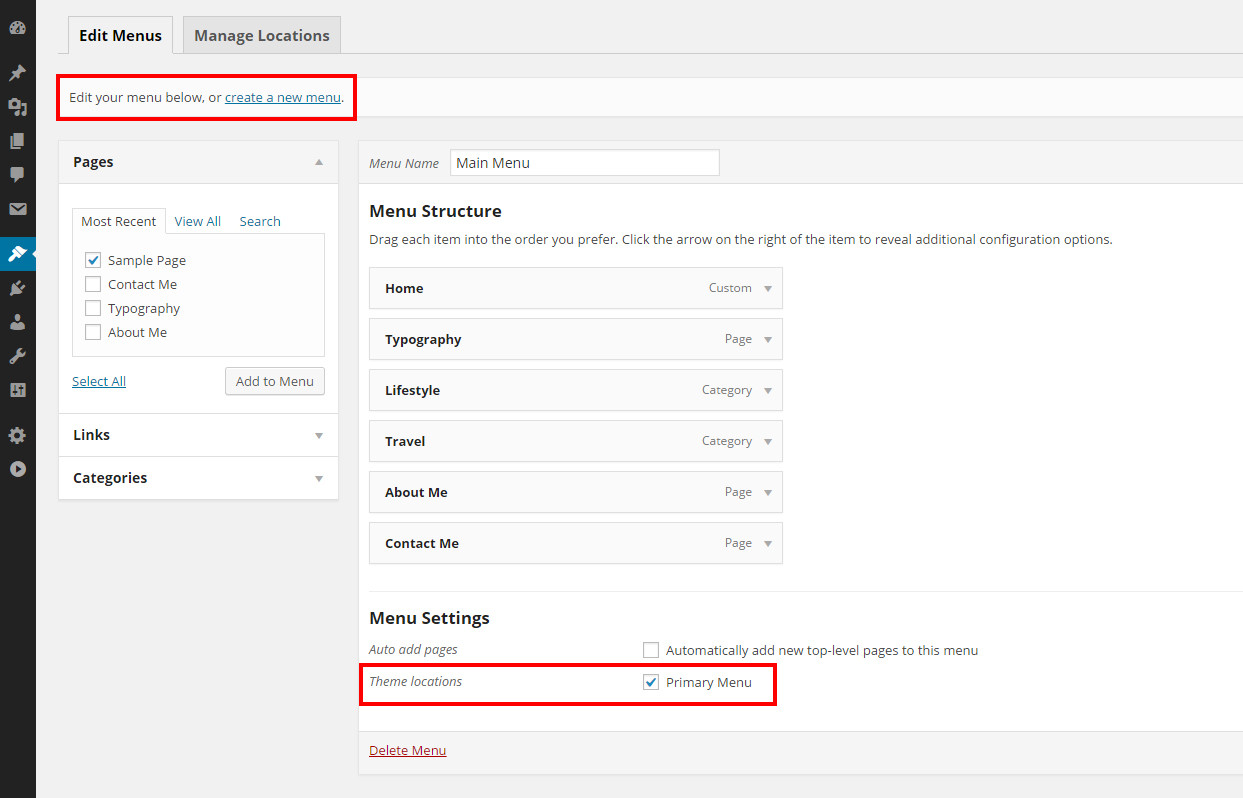The image size is (1243, 798).
Task: Expand Lifestyle menu item arrow
Action: coord(768,391)
